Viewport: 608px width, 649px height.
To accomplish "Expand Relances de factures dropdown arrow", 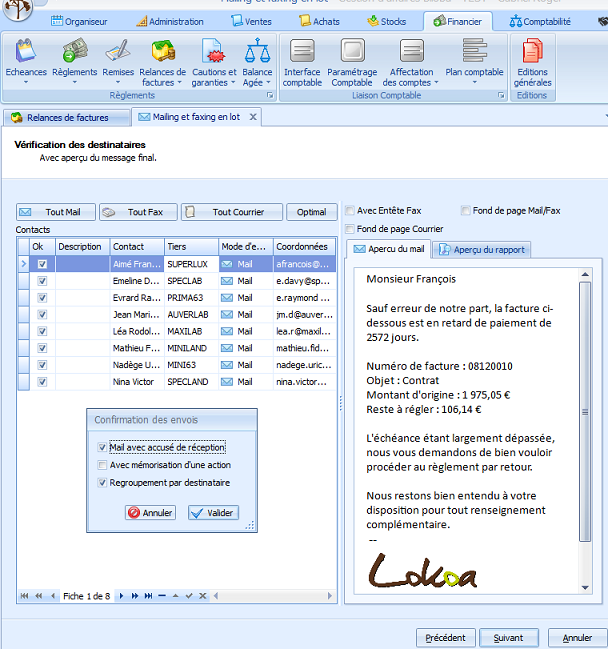I will [180, 82].
